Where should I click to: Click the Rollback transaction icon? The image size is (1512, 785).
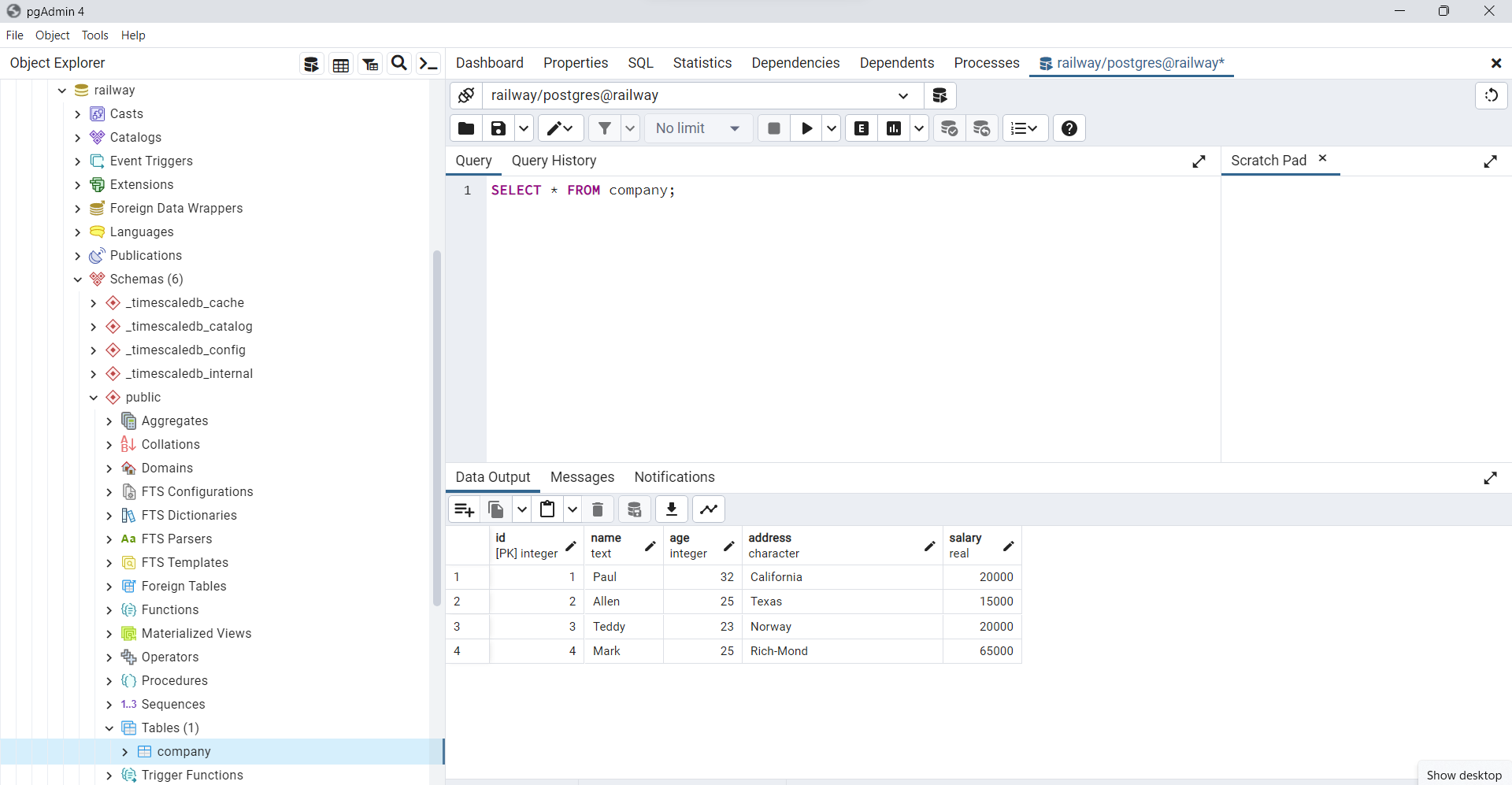[982, 128]
